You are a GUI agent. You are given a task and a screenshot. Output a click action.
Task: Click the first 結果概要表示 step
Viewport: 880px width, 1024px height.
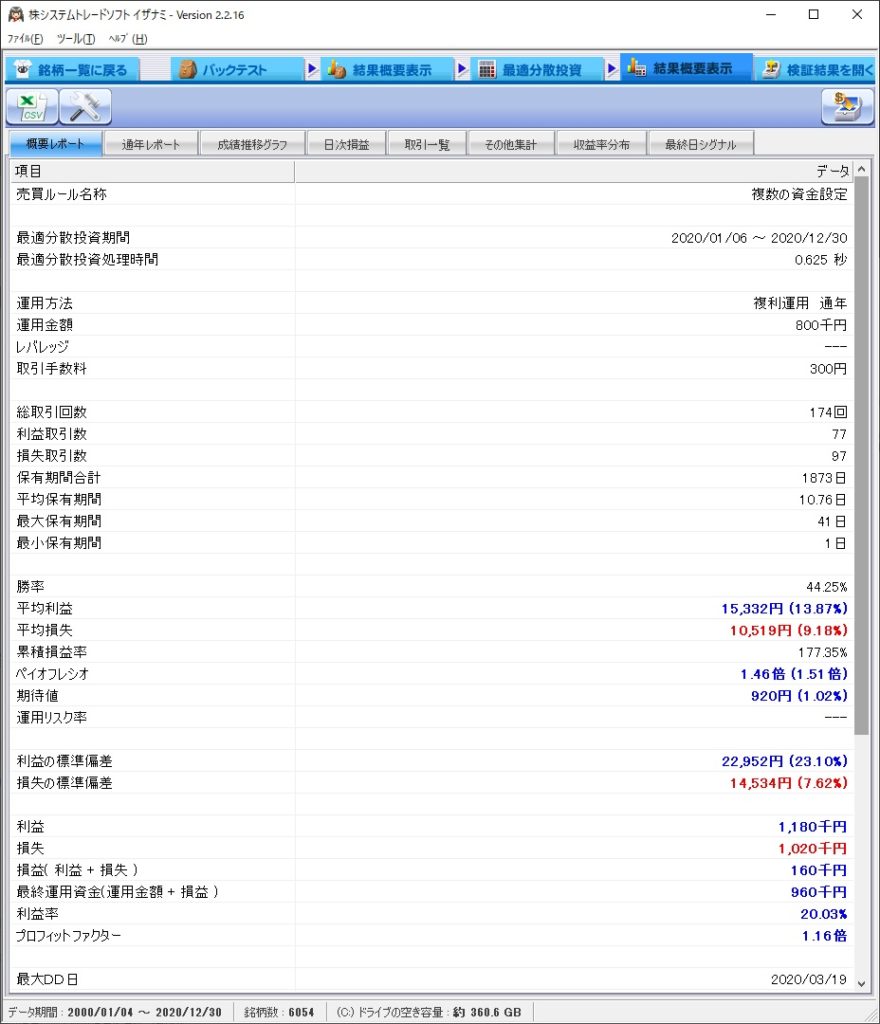click(380, 70)
